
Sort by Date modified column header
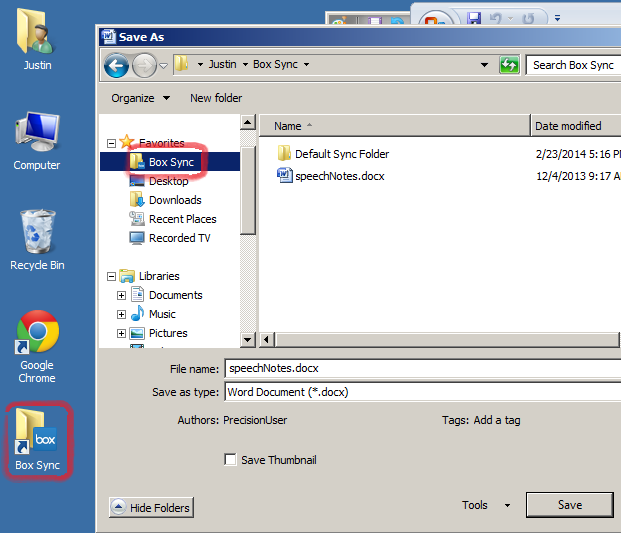point(575,126)
